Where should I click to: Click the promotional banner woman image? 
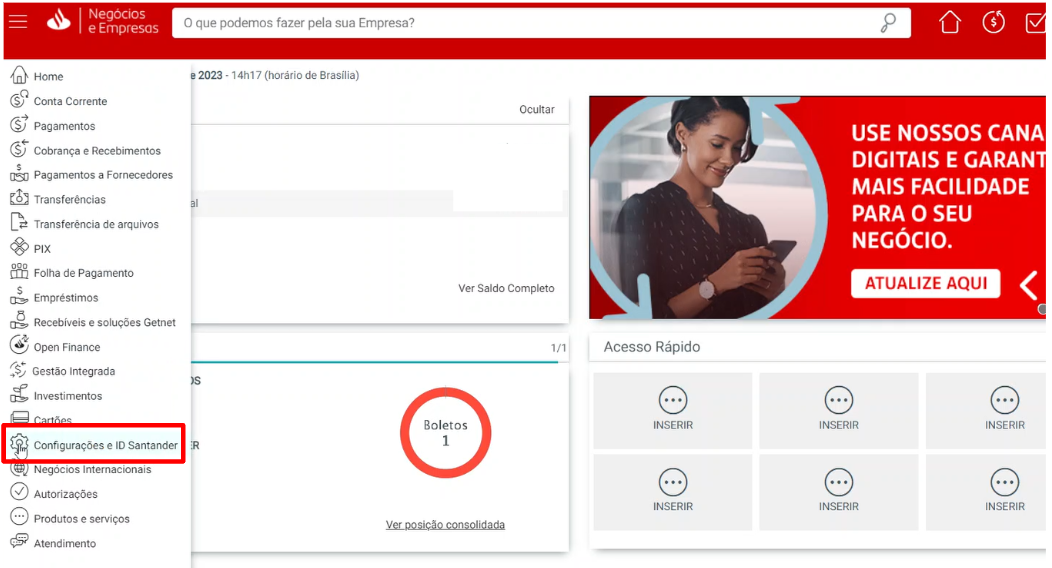[708, 207]
